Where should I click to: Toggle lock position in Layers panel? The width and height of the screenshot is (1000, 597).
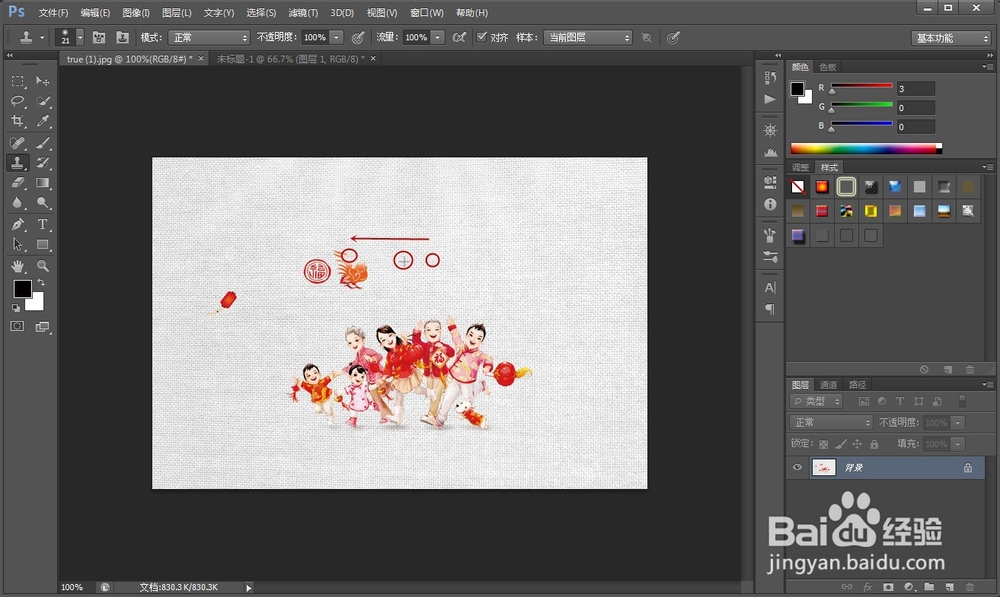click(x=857, y=444)
